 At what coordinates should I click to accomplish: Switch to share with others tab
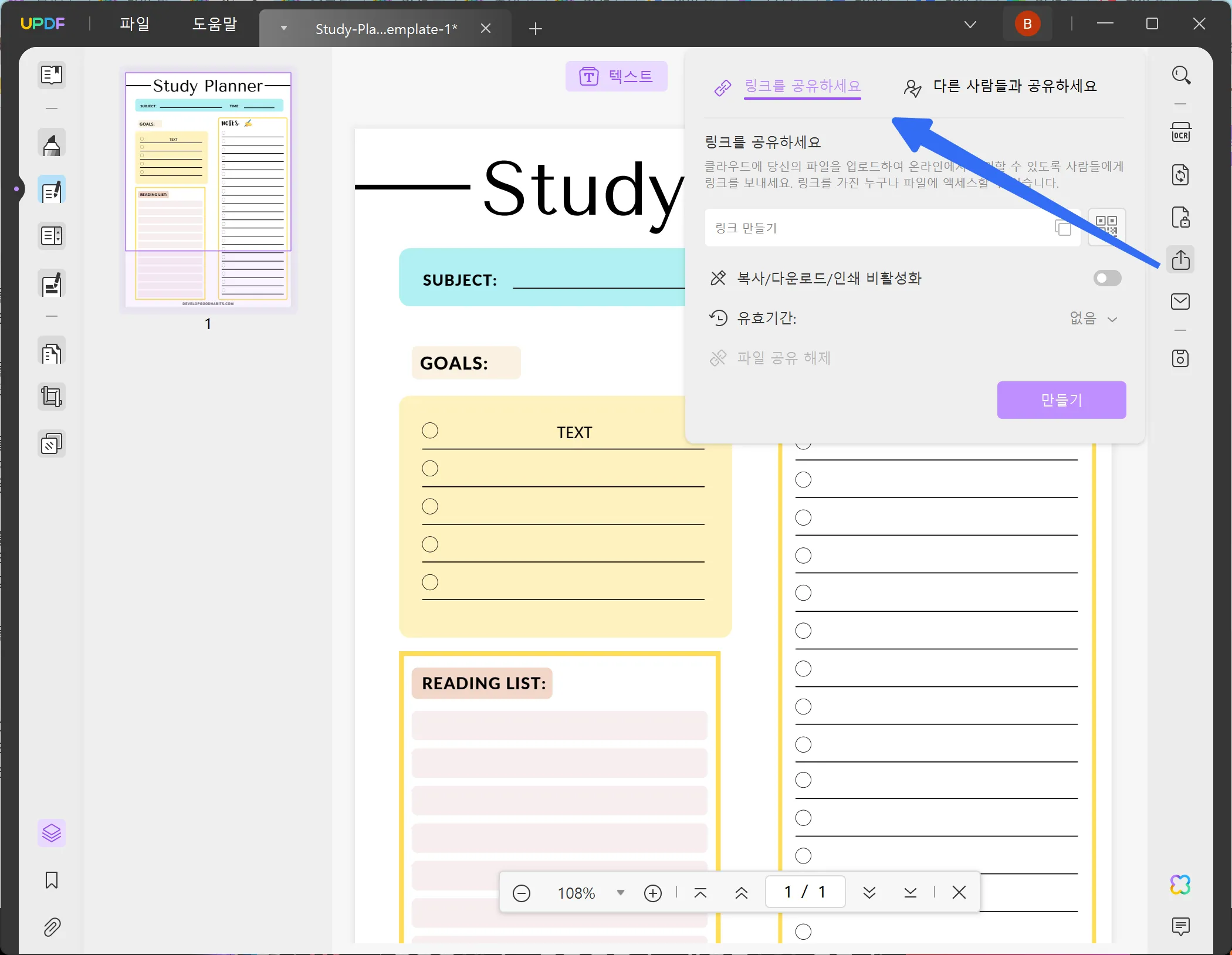[x=1000, y=86]
